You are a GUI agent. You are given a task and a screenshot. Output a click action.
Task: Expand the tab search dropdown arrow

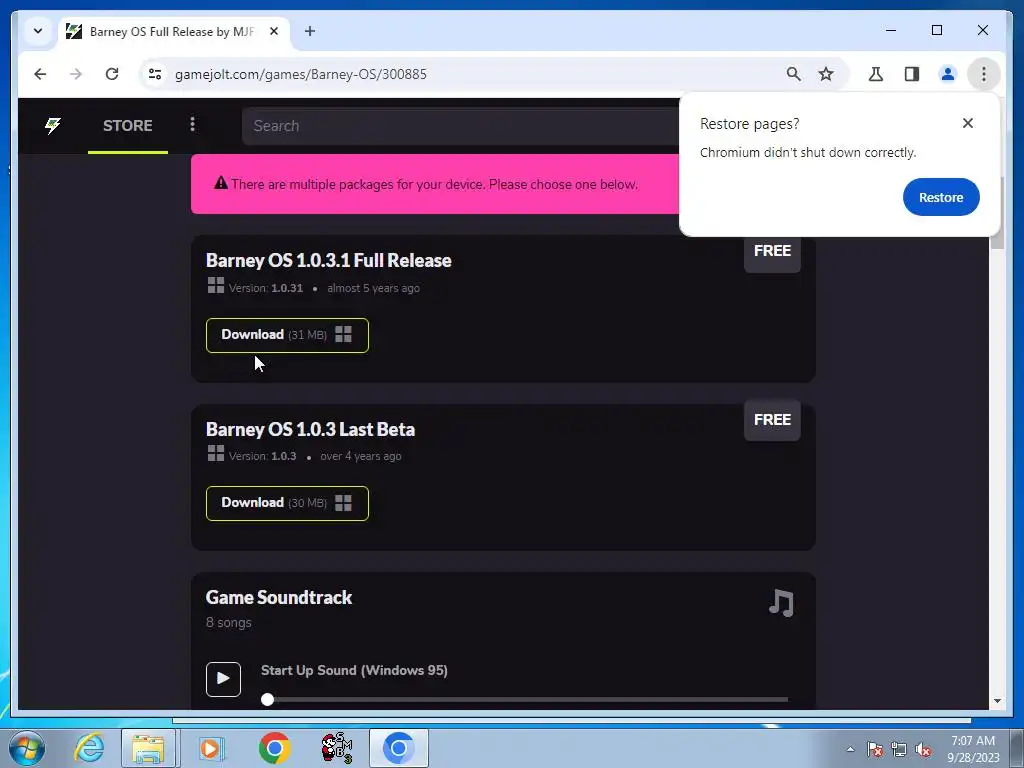38,31
